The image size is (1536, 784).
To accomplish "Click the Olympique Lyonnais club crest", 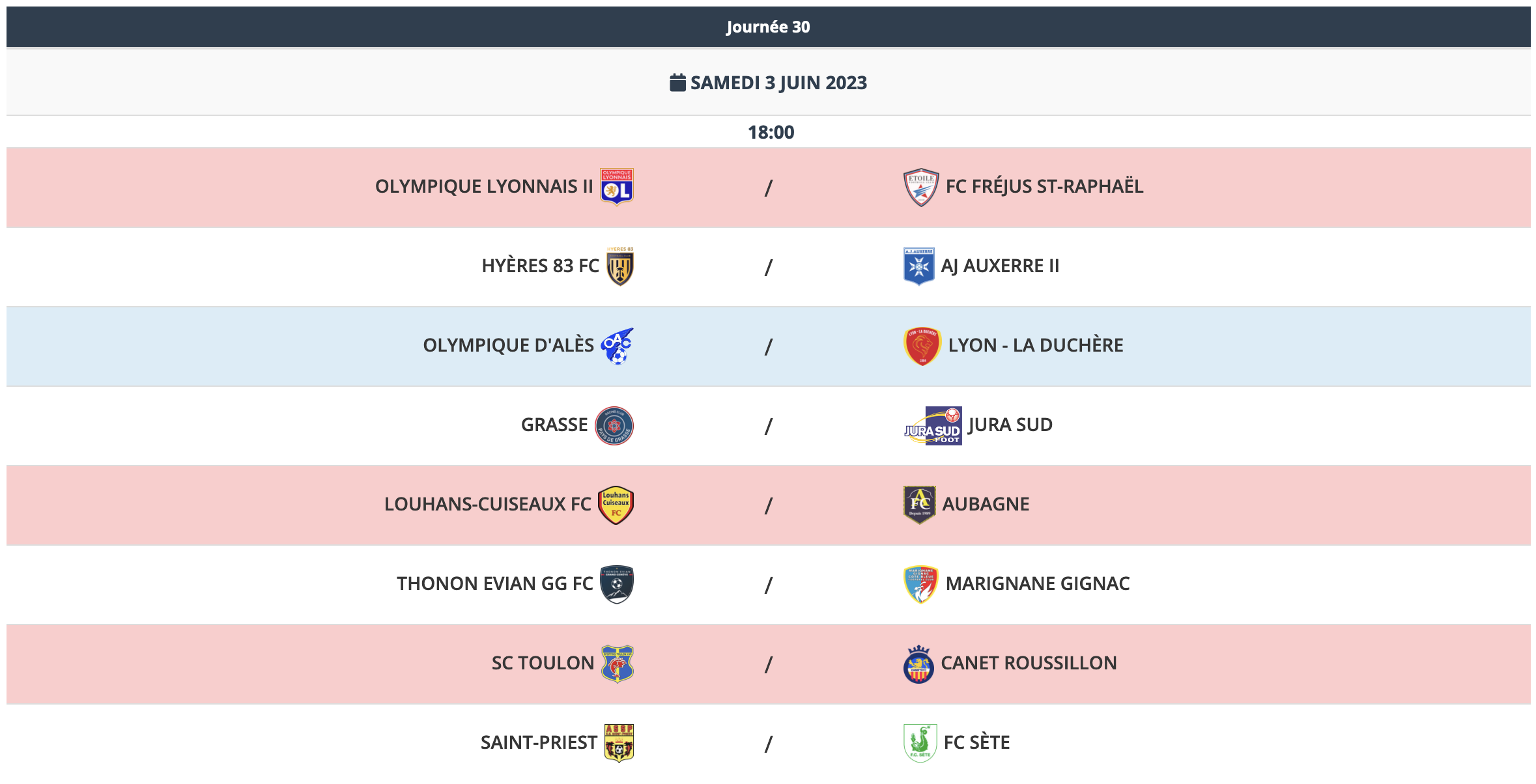I will pyautogui.click(x=616, y=187).
